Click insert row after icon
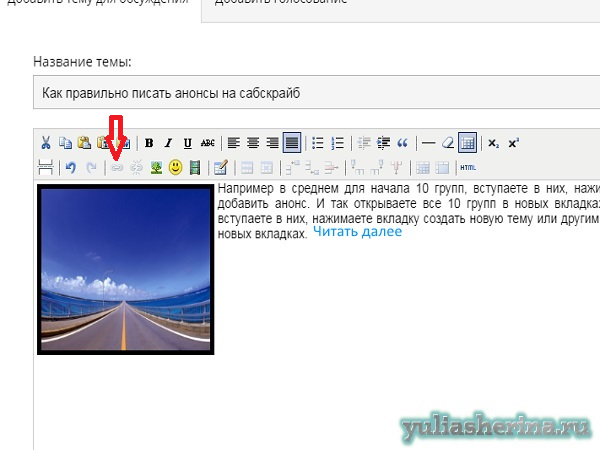The height and width of the screenshot is (450, 600). pos(312,168)
